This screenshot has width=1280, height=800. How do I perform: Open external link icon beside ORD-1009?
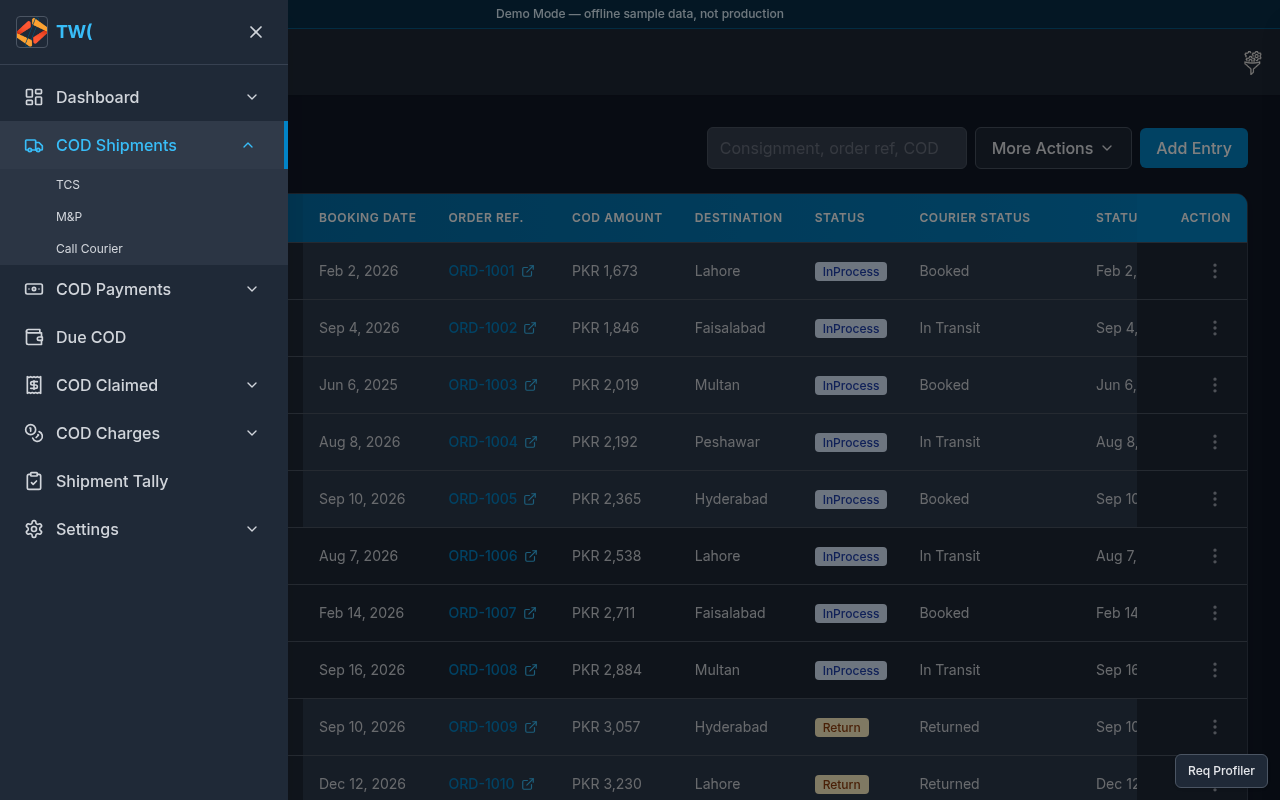coord(531,727)
